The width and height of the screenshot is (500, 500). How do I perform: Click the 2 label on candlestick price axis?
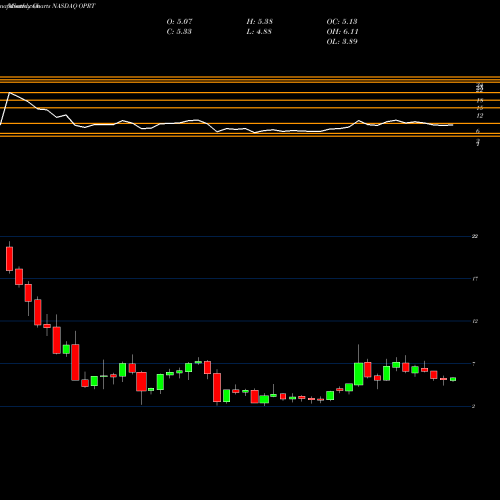(x=474, y=406)
